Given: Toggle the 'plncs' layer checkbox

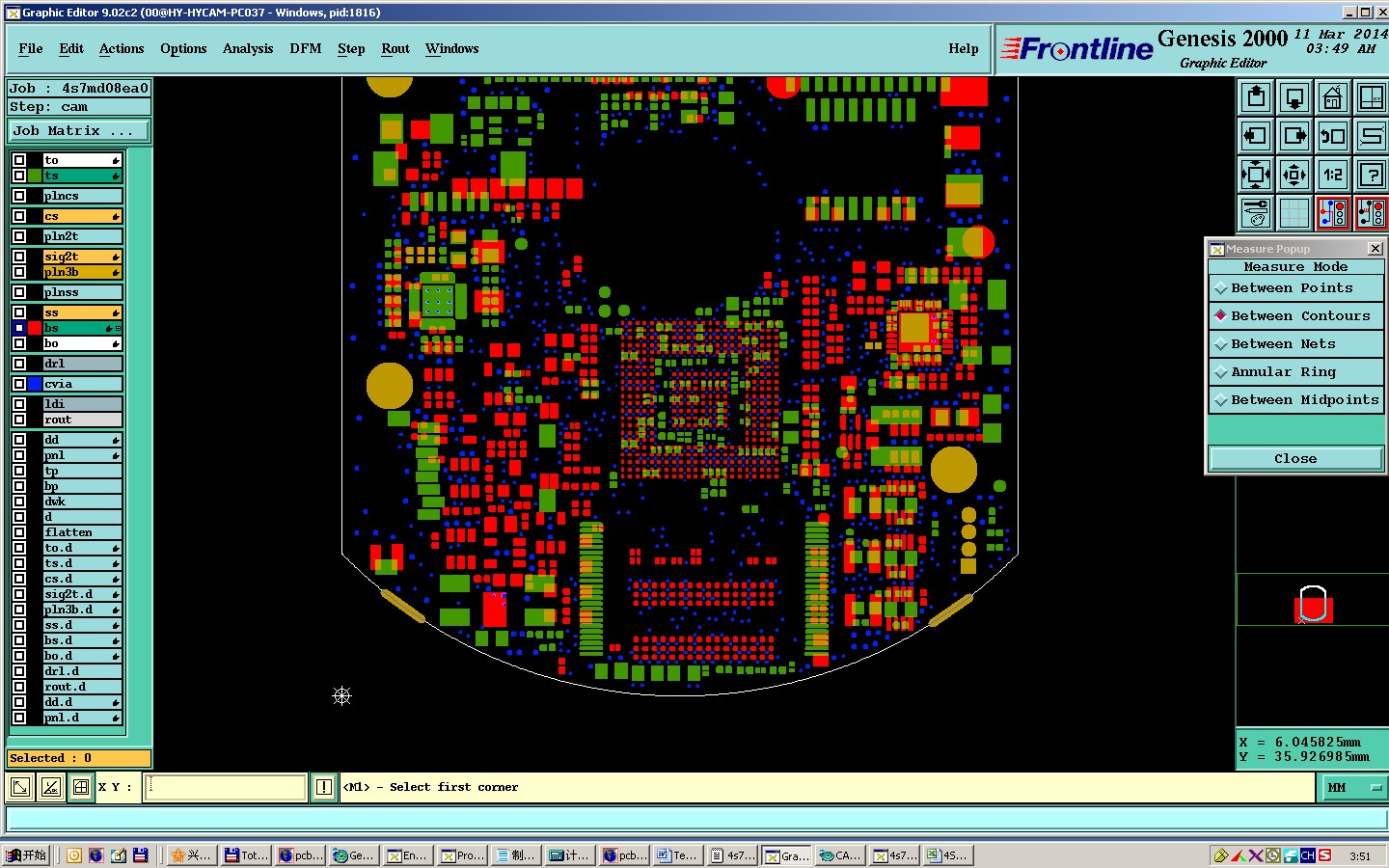Looking at the screenshot, I should coord(19,196).
